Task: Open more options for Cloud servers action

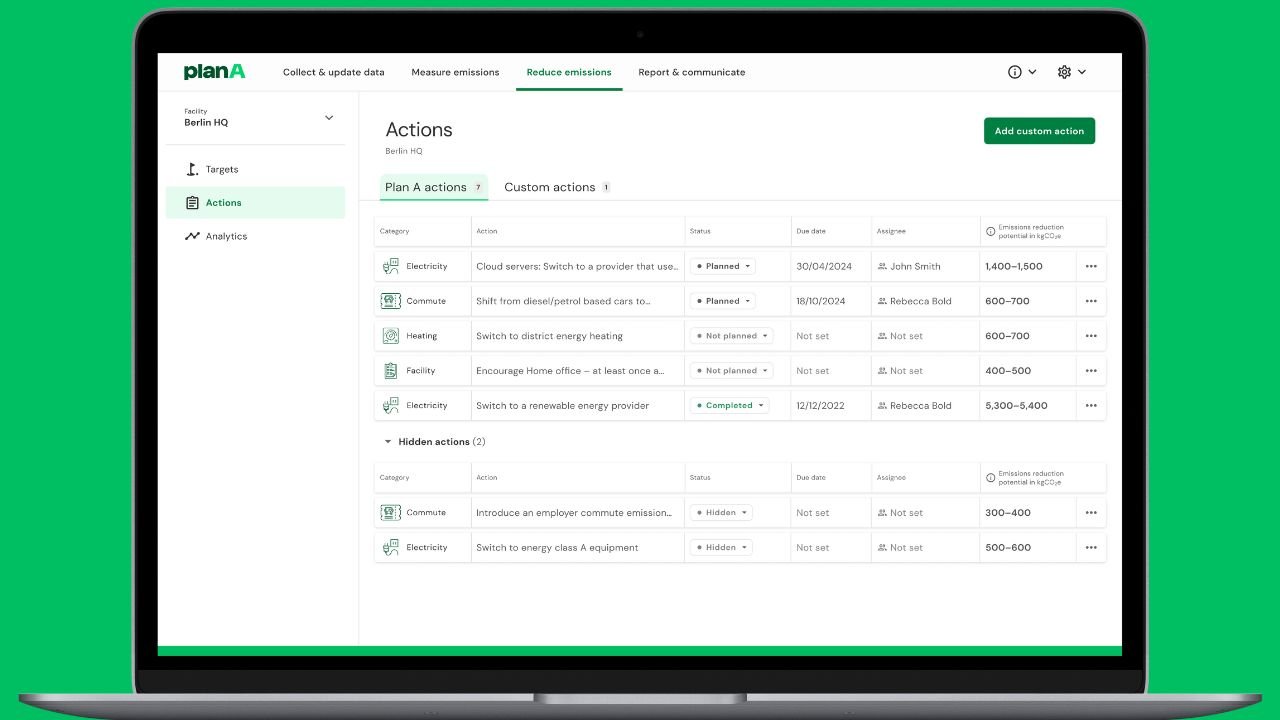Action: 1091,267
